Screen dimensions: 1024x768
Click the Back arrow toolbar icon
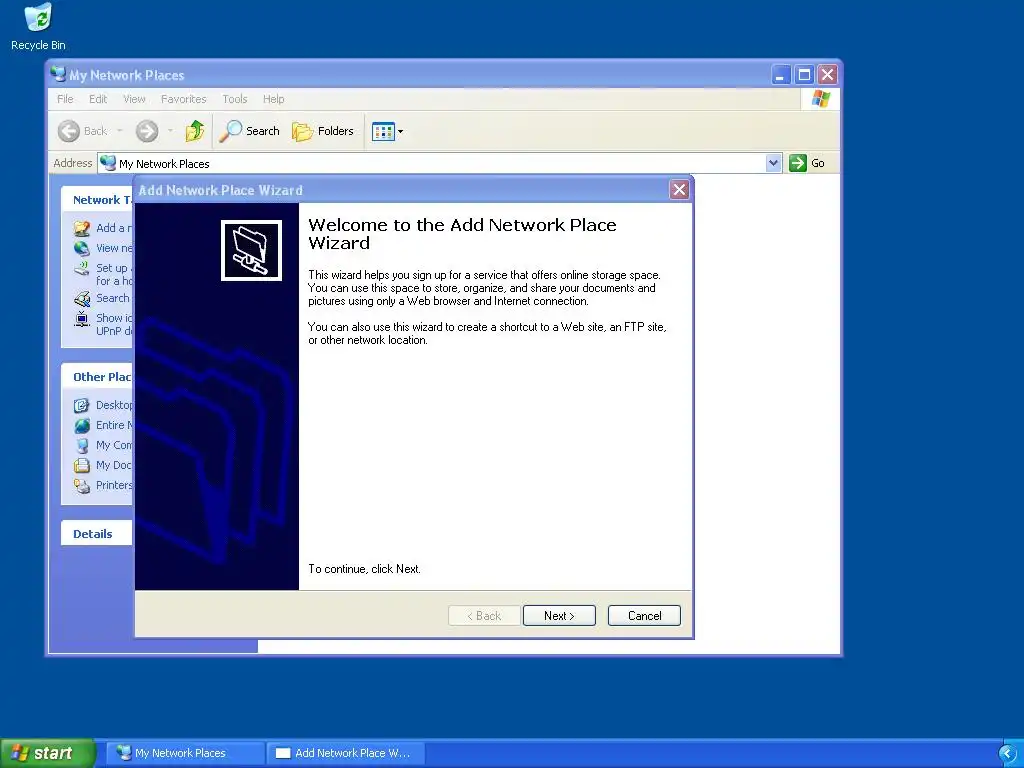pos(69,131)
